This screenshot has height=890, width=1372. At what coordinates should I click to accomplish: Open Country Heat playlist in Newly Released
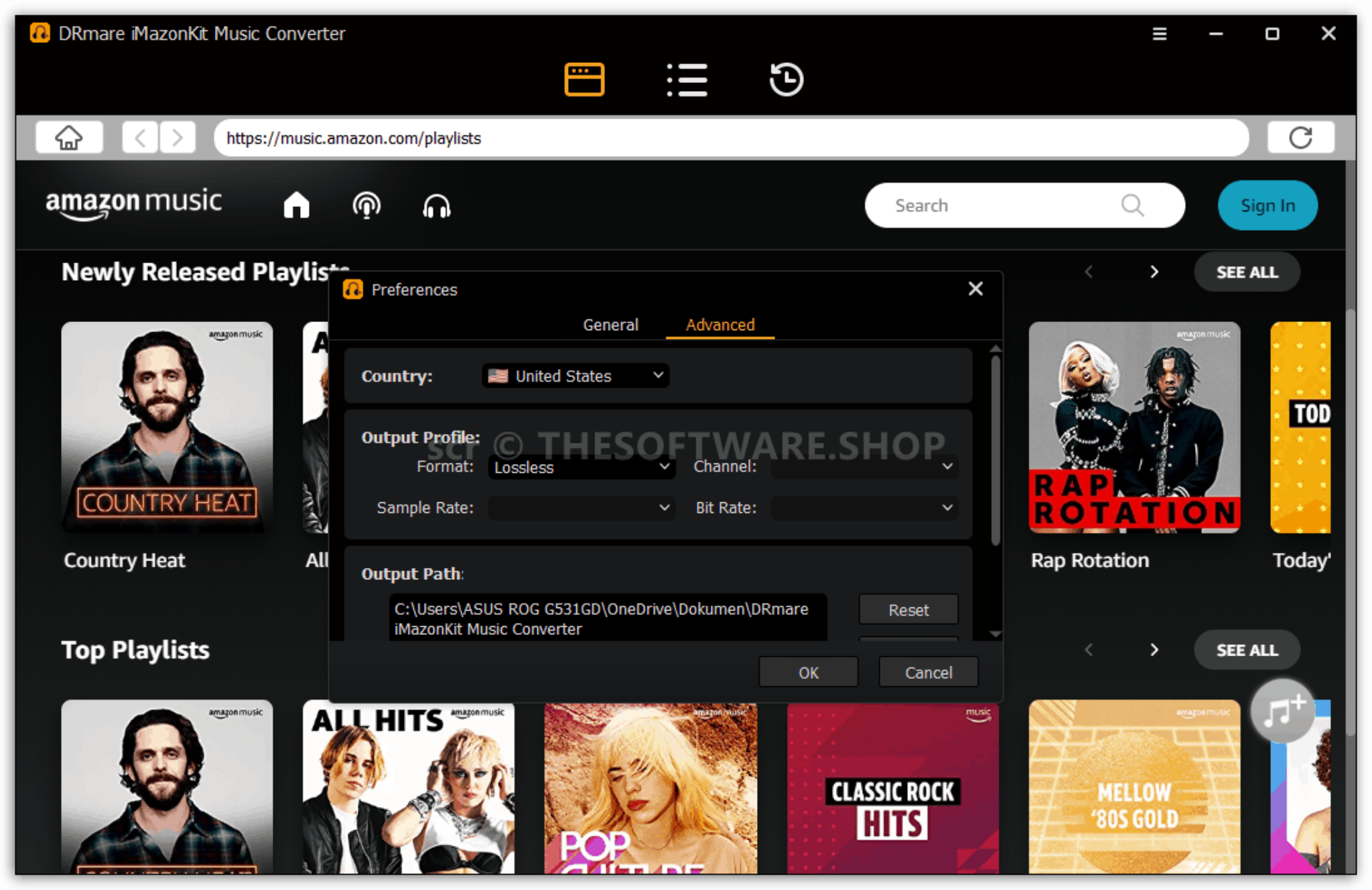click(167, 427)
